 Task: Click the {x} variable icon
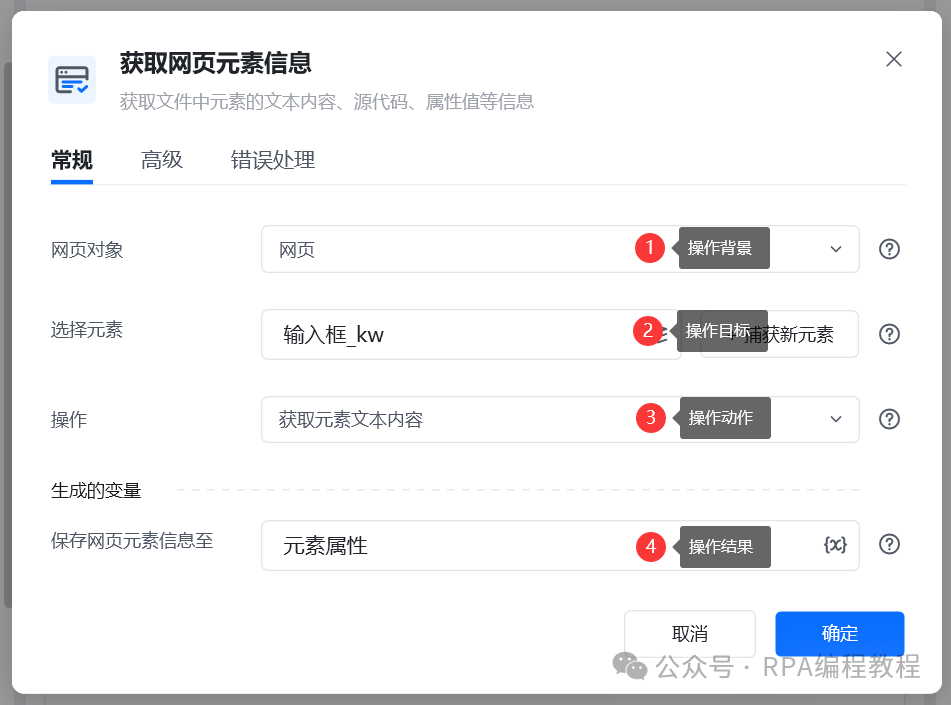(835, 544)
